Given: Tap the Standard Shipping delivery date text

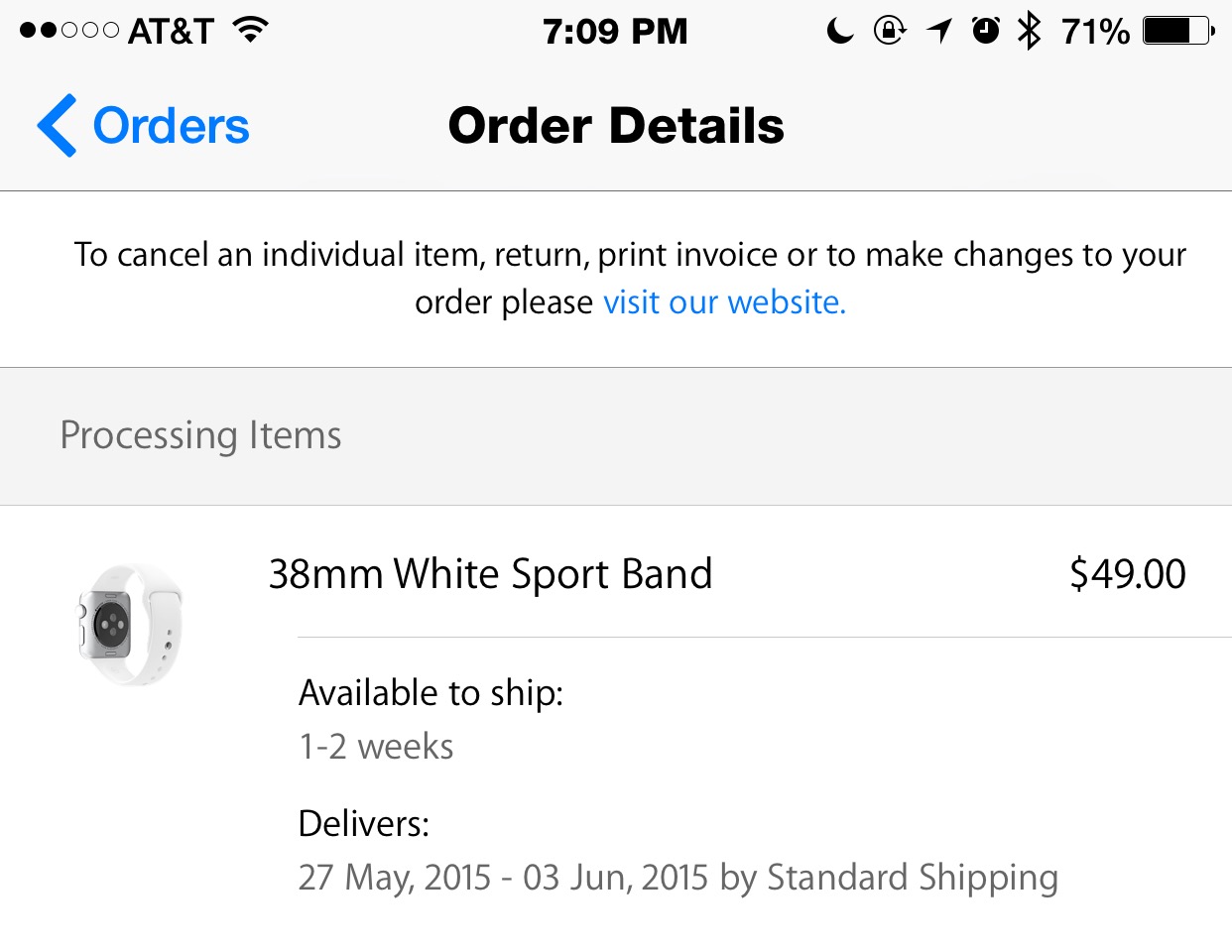Looking at the screenshot, I should pos(678,878).
